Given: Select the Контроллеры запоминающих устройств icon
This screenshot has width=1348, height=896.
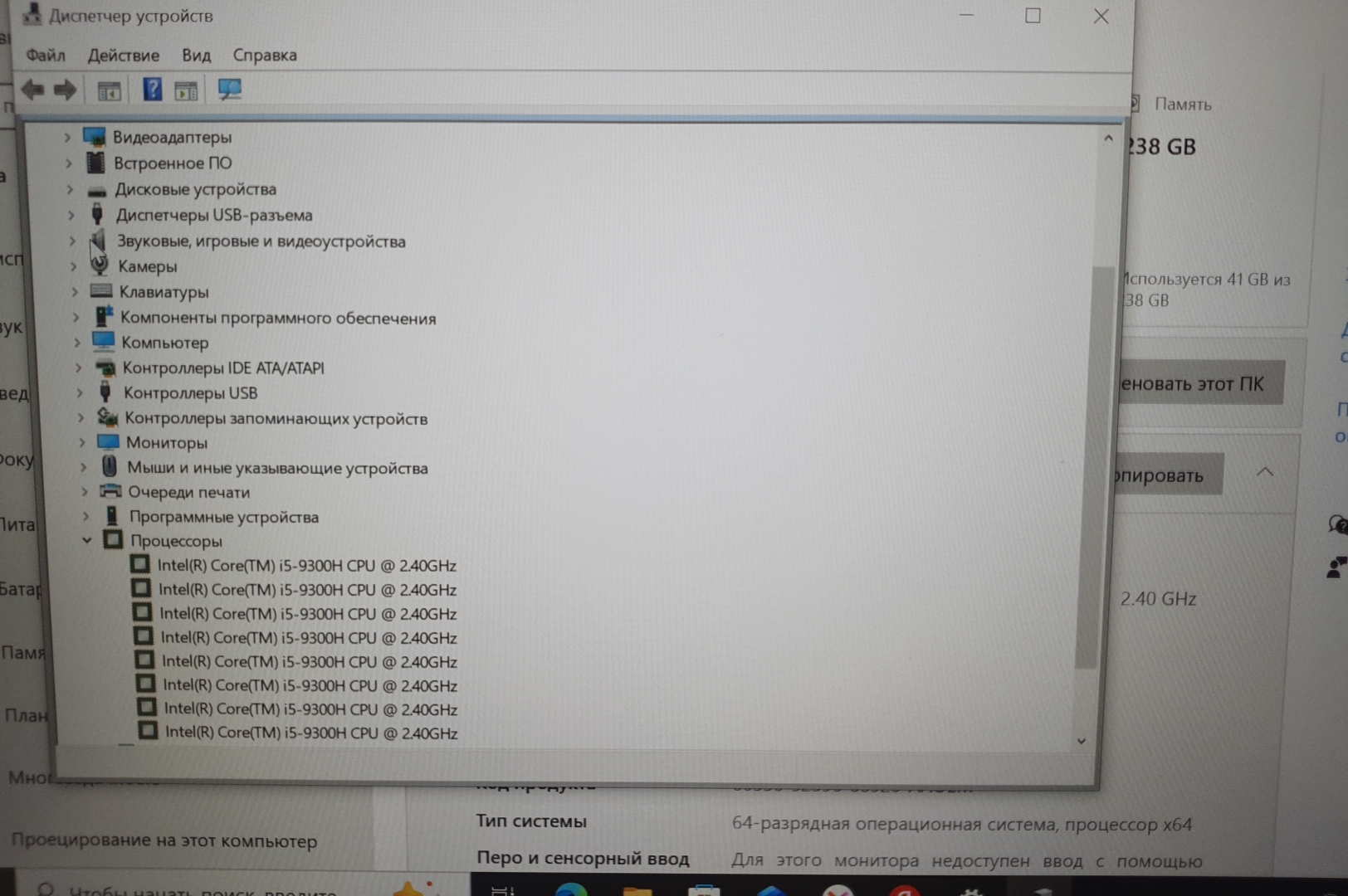Looking at the screenshot, I should coord(107,417).
